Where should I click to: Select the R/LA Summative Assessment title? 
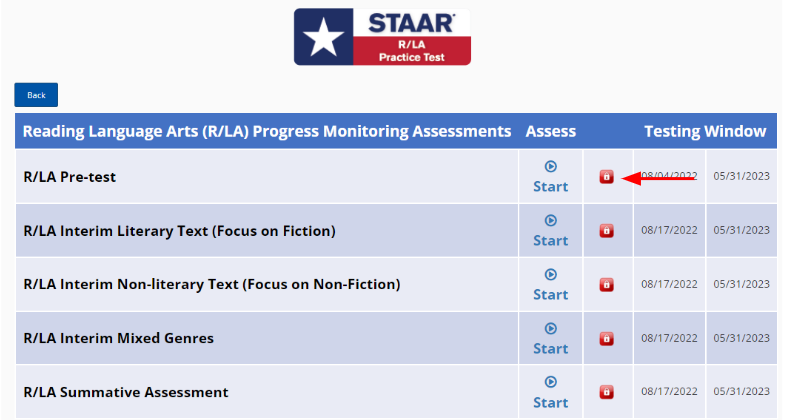(126, 393)
